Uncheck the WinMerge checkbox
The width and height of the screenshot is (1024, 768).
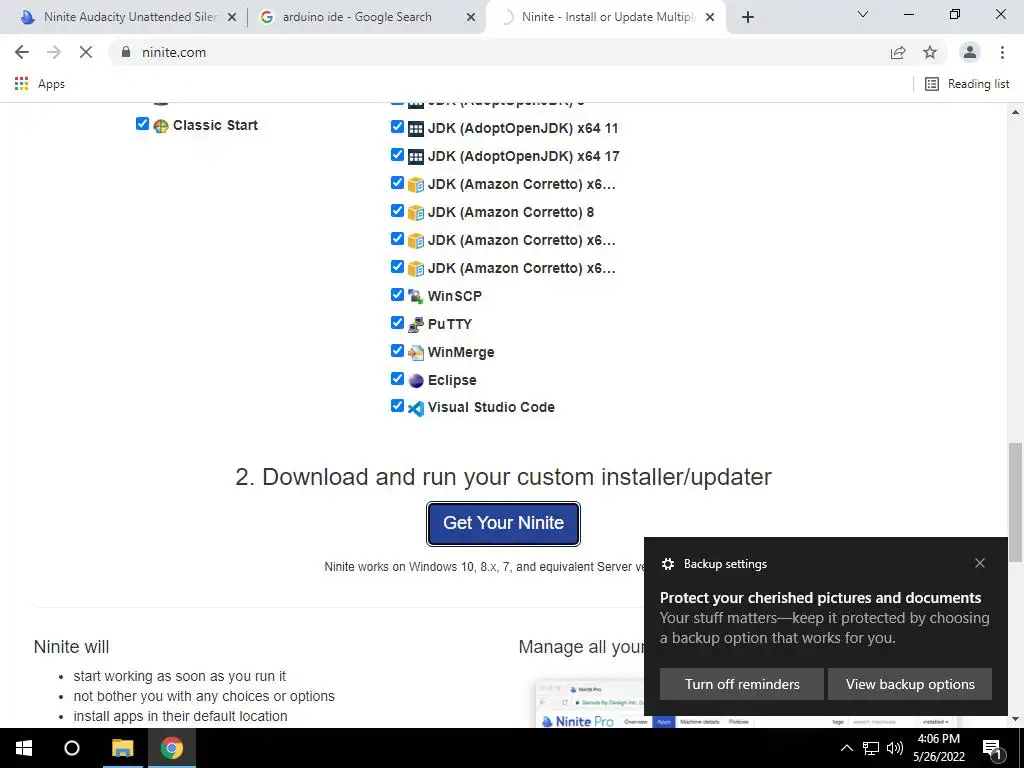pos(397,351)
